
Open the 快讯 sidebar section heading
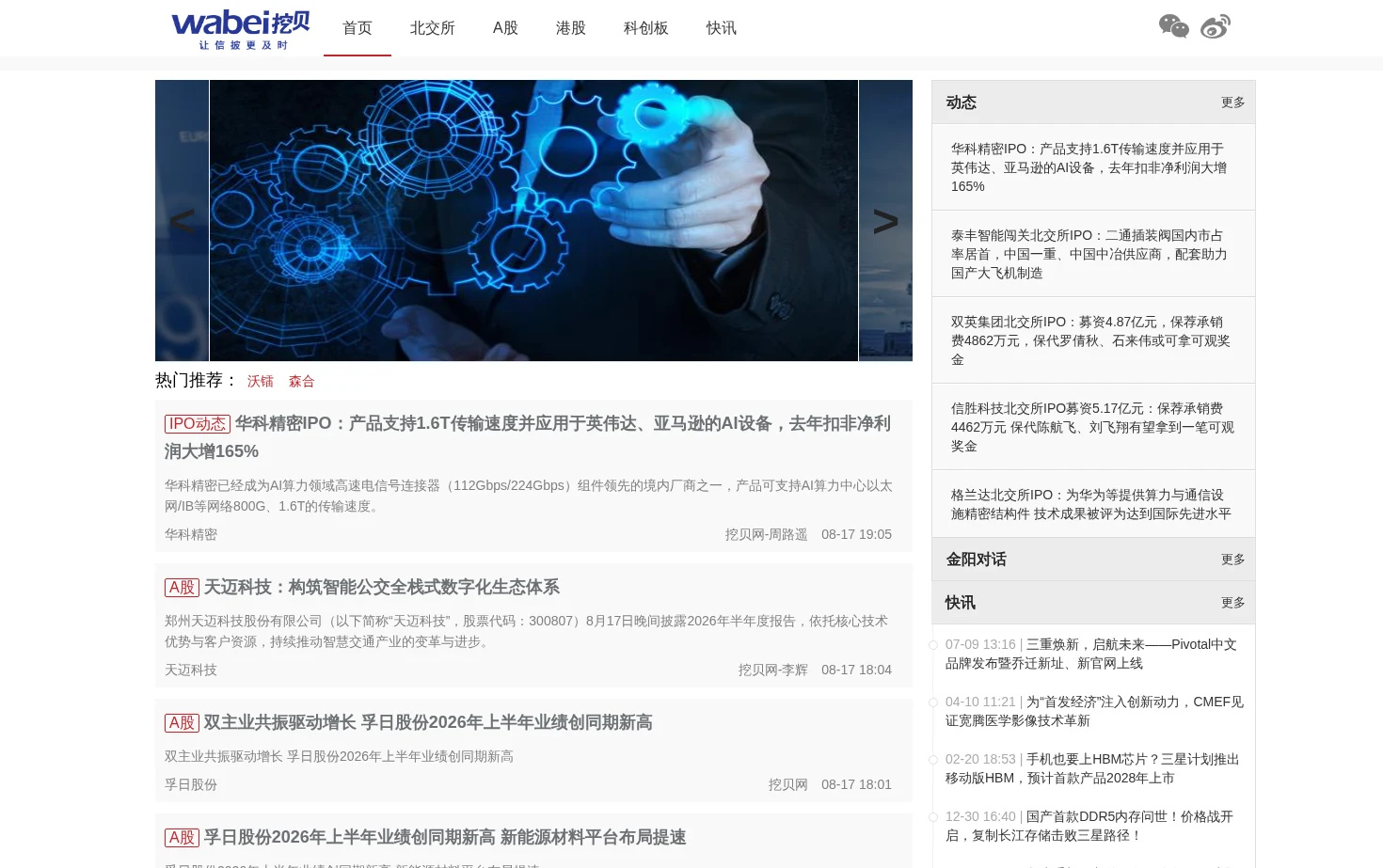click(961, 603)
